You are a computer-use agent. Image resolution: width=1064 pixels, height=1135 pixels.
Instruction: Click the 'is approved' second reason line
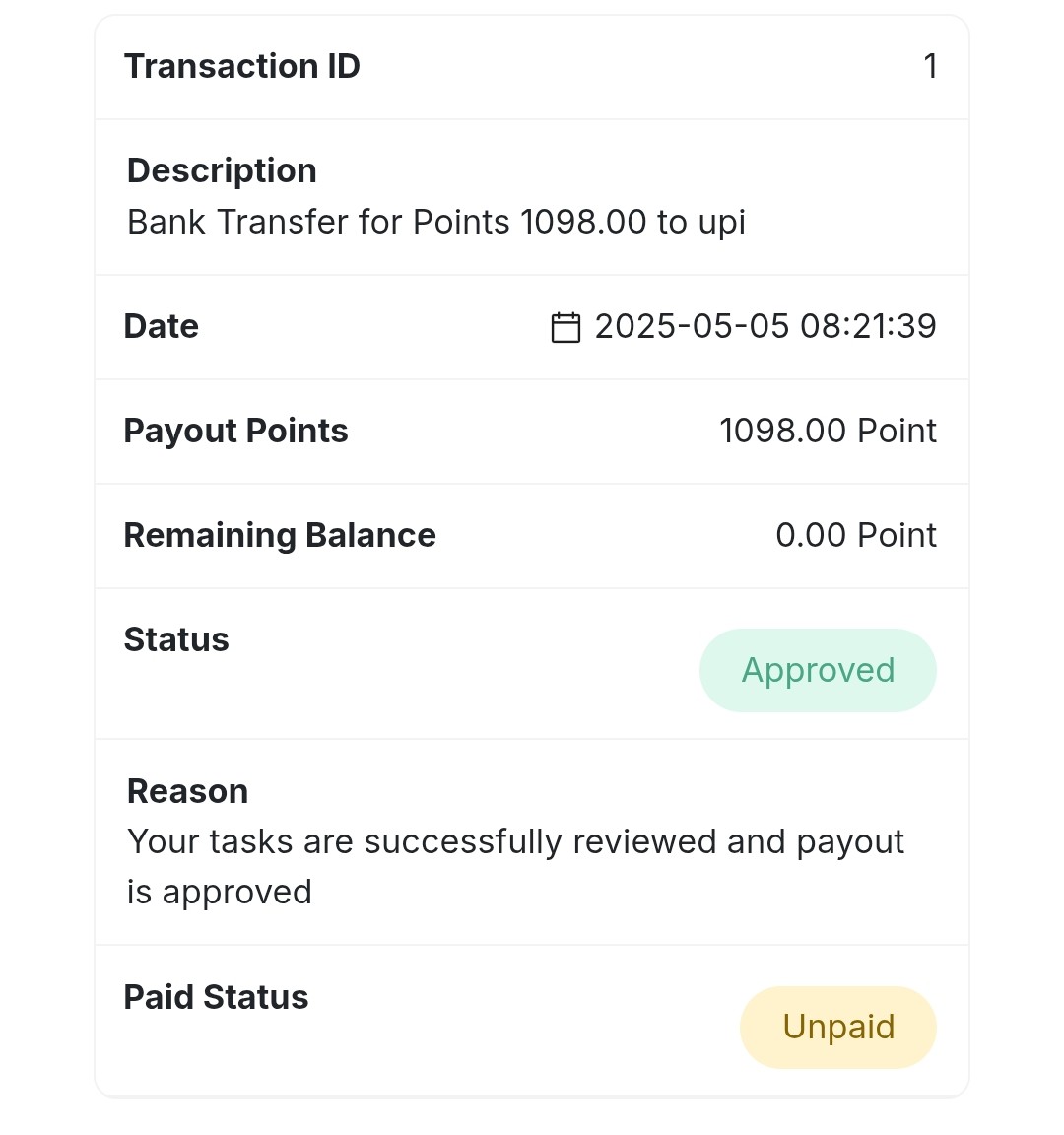[x=220, y=893]
